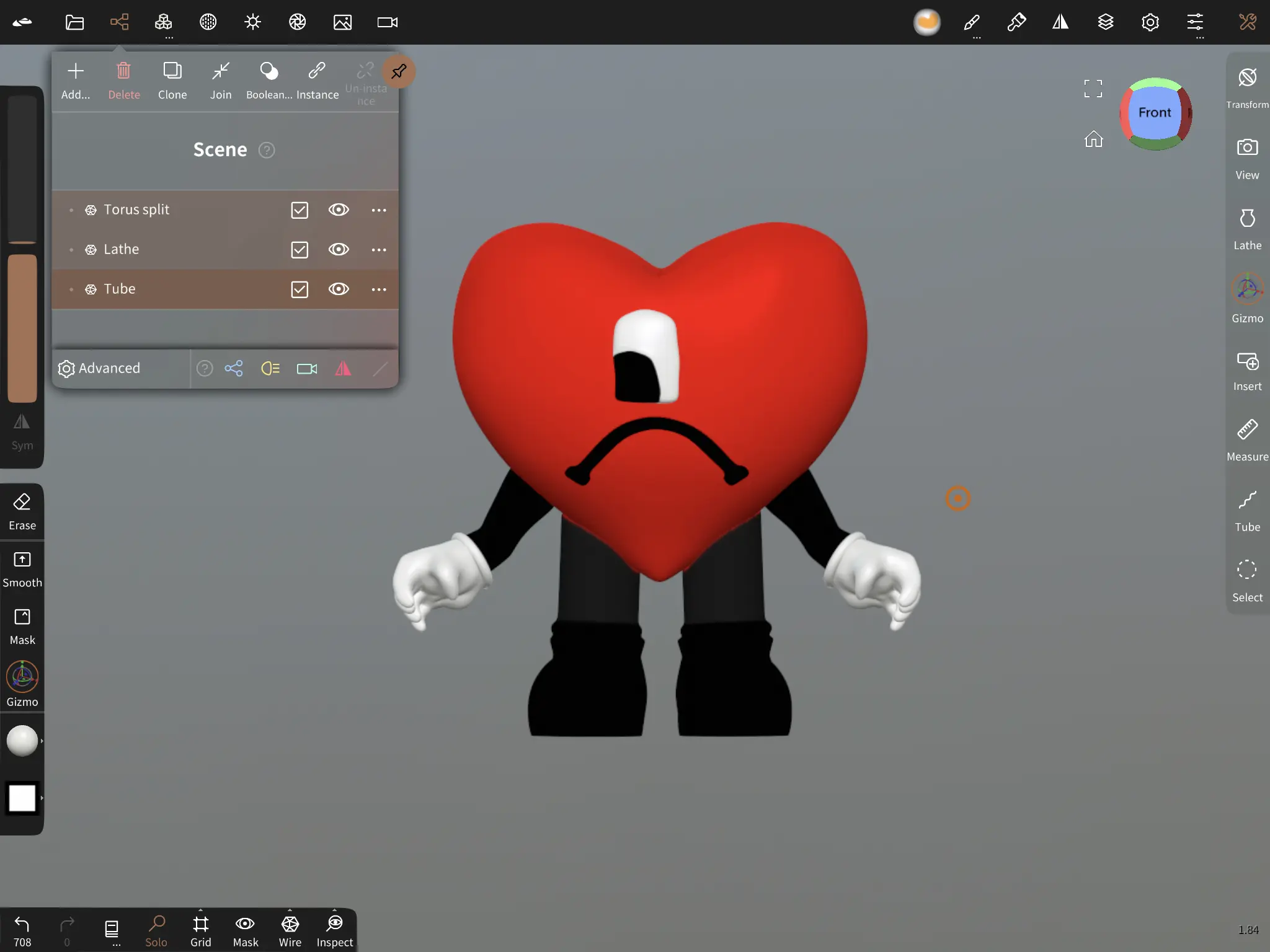Open the scene tree menu icon

pos(119,22)
